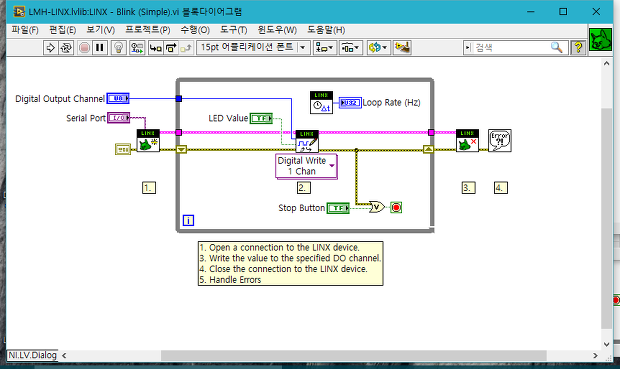Screen dimensions: 620x369
Task: Click the left error shift register
Action: 181,149
